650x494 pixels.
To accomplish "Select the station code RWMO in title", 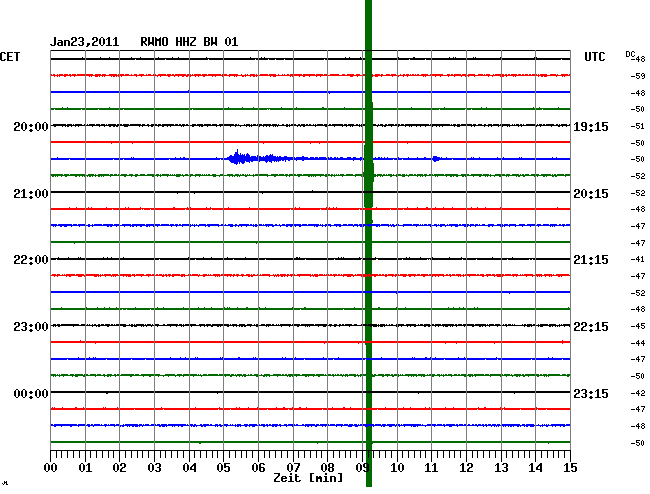I will pos(154,42).
